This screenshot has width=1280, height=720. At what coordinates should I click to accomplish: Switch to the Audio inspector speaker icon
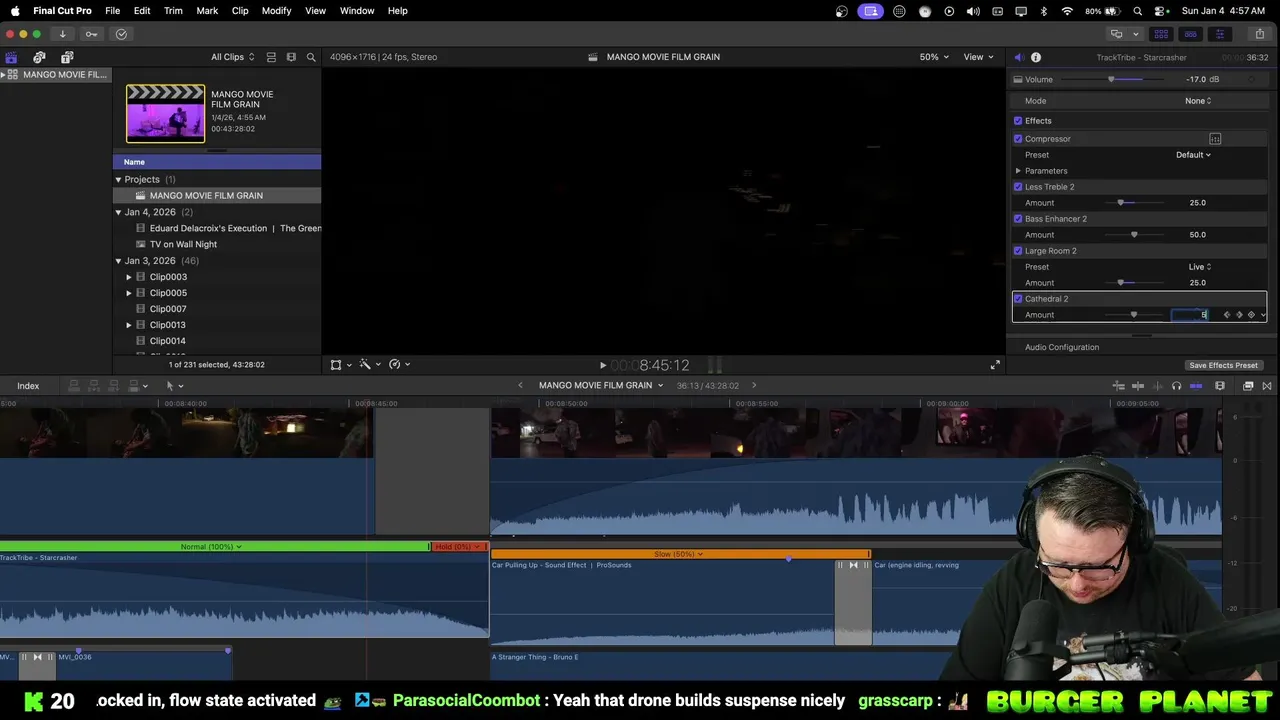1018,57
